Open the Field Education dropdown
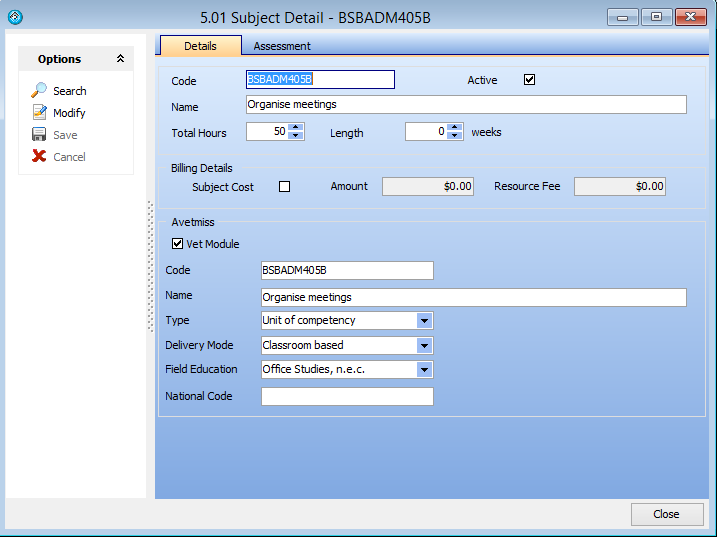 point(424,370)
